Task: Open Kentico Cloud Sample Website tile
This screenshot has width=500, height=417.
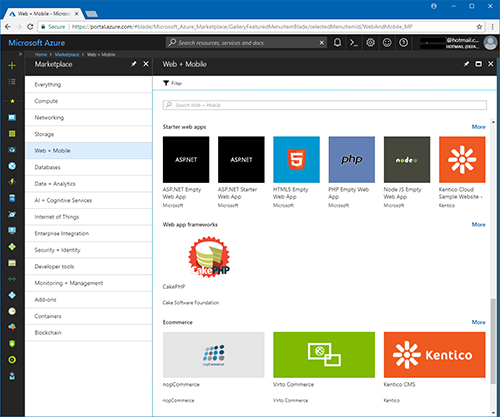Action: [462, 159]
